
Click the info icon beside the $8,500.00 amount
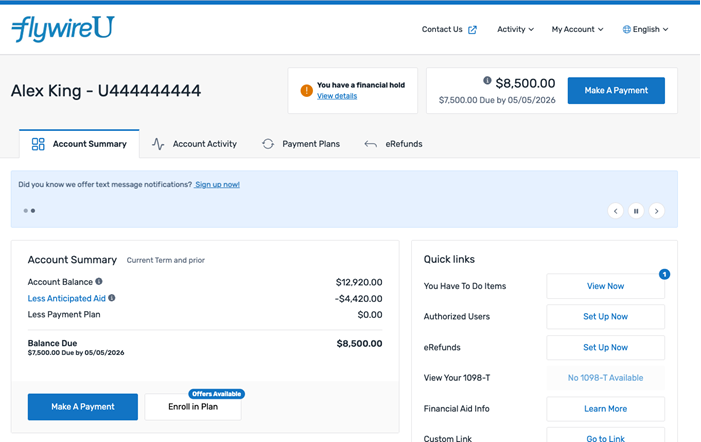click(487, 80)
